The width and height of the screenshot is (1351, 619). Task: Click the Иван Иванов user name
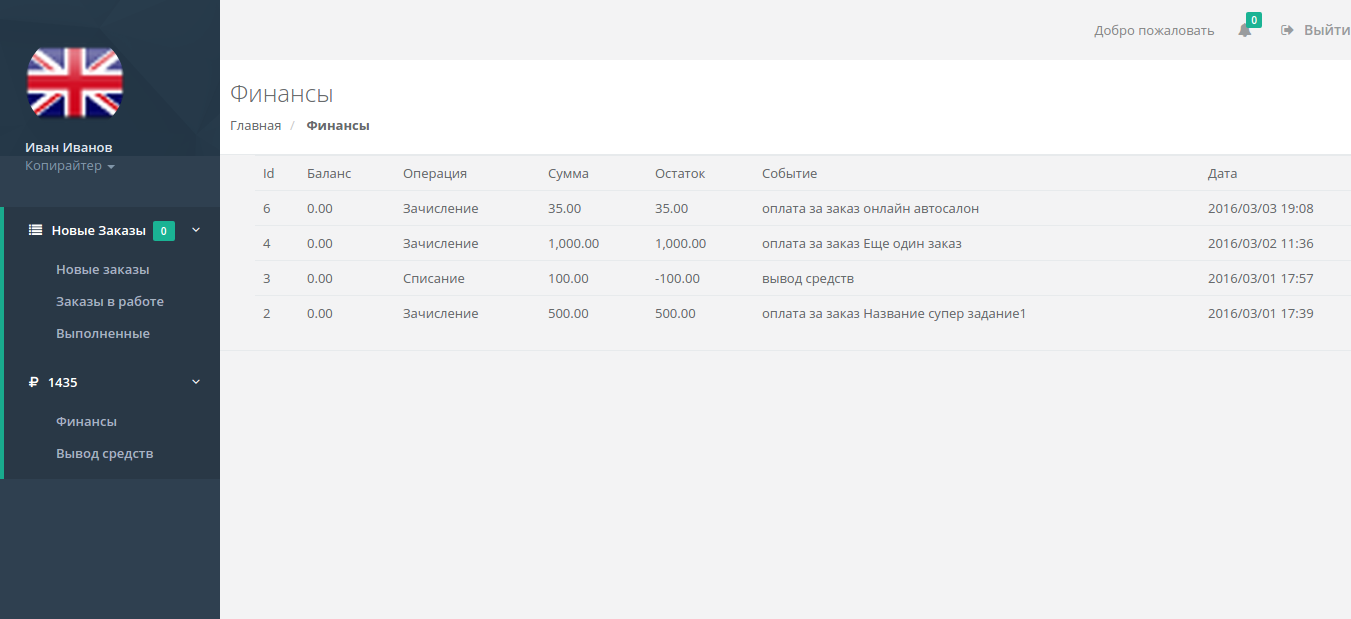[69, 148]
